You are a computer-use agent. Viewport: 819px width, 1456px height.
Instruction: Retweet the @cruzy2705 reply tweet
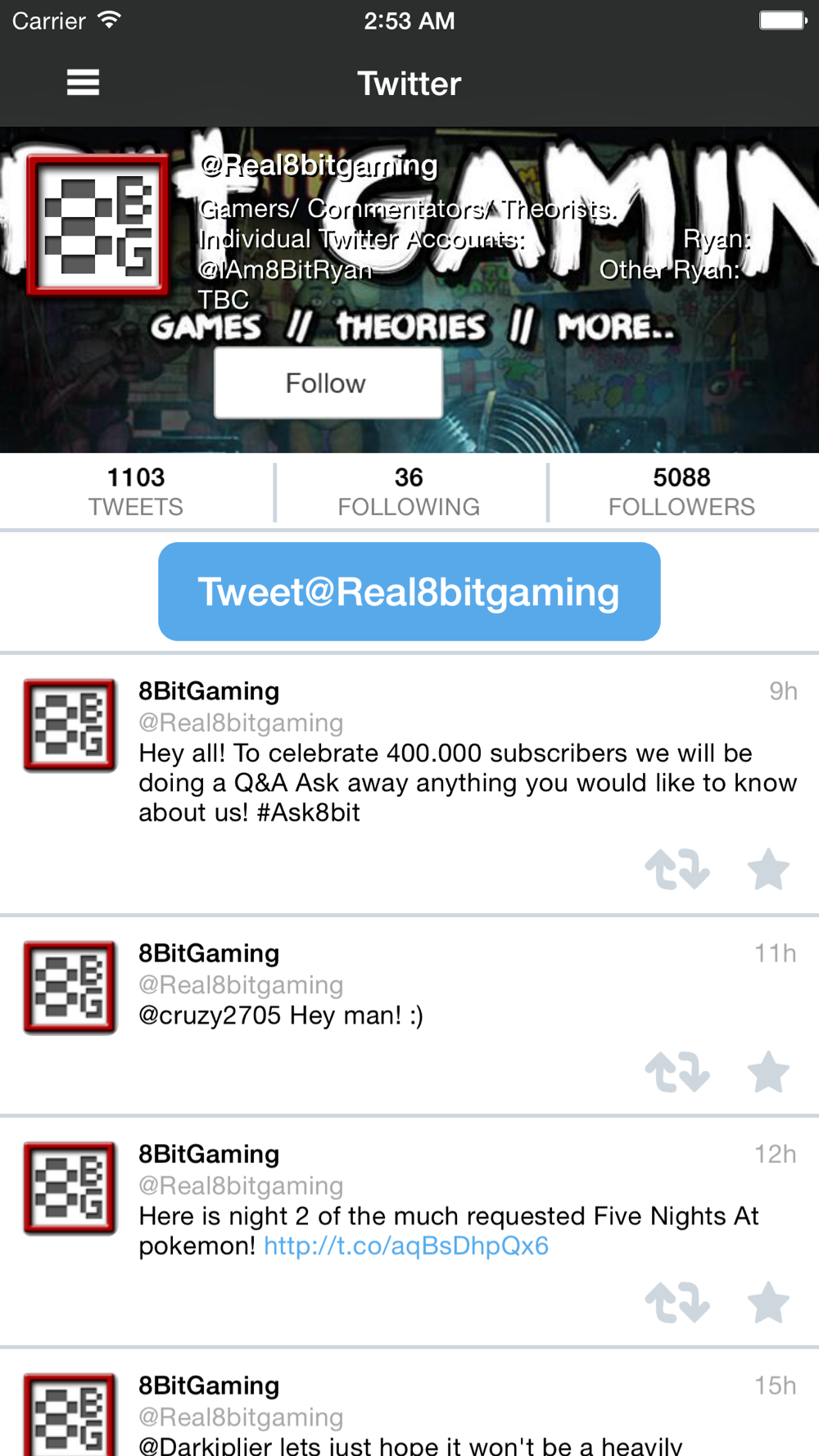point(677,1072)
